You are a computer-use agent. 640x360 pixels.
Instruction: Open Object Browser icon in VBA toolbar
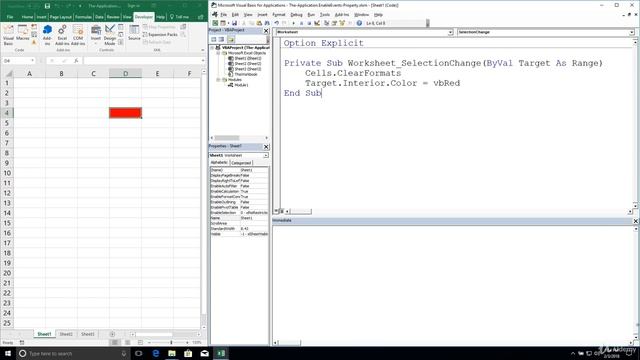click(x=342, y=23)
